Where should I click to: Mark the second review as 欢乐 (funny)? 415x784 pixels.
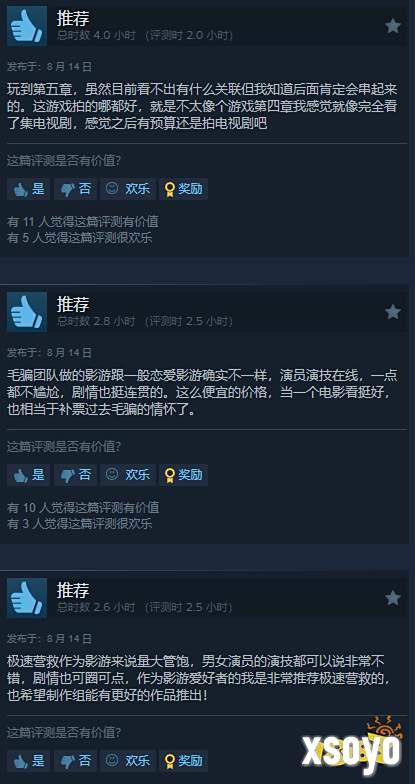click(x=128, y=475)
